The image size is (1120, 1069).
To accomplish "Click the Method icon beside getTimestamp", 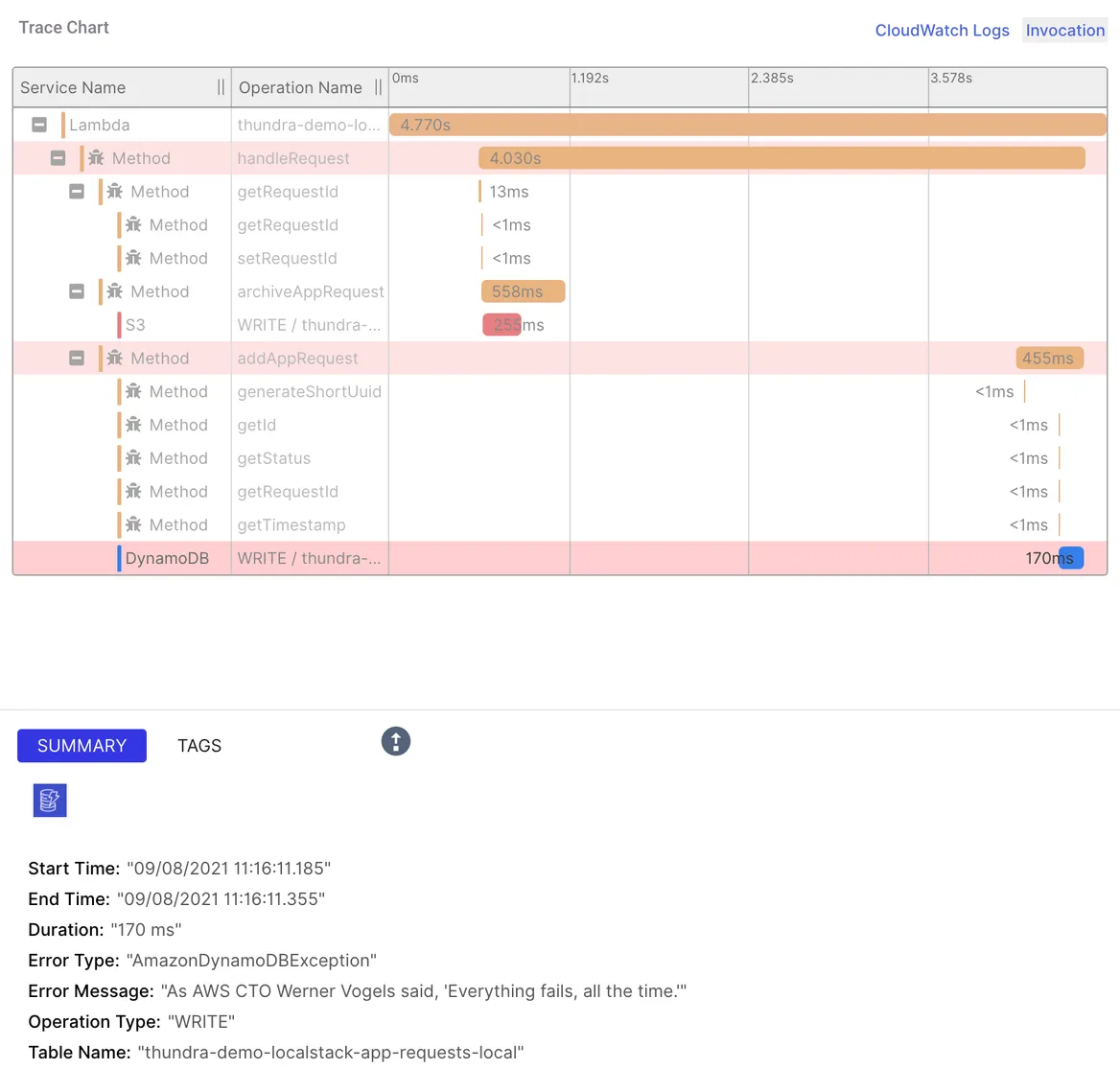I will (132, 524).
